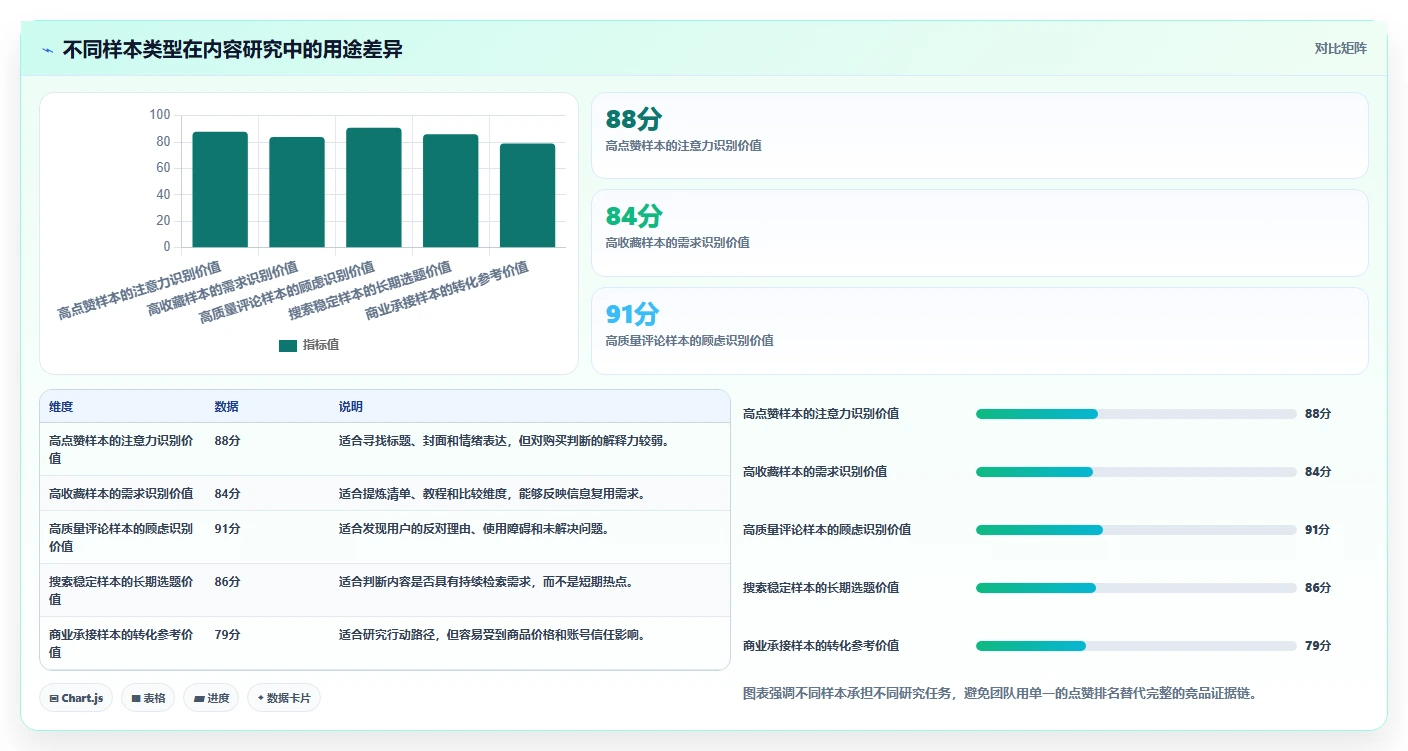Image resolution: width=1408 pixels, height=751 pixels.
Task: Click the 88分 value on the data card
Action: pyautogui.click(x=634, y=120)
